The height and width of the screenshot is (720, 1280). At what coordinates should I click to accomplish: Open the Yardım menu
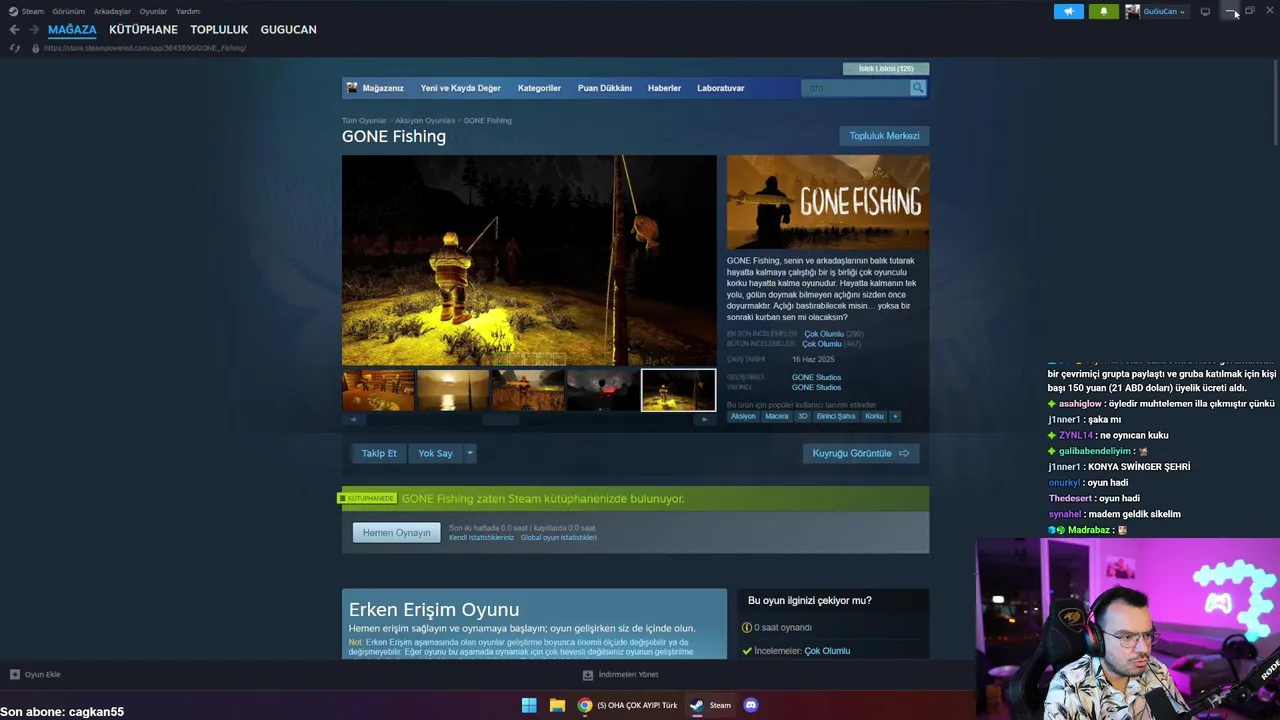click(188, 11)
